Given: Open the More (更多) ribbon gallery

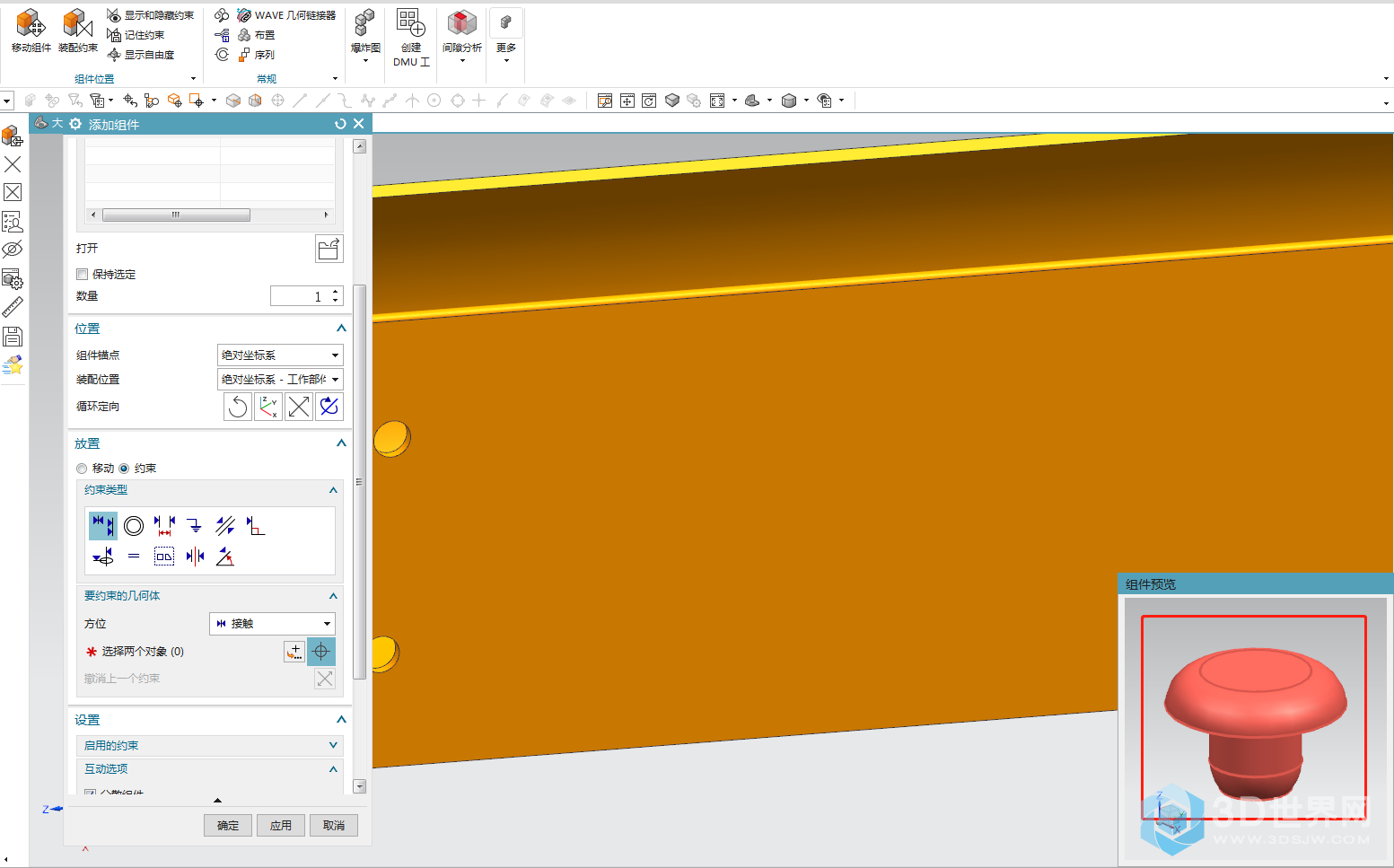Looking at the screenshot, I should tap(506, 36).
